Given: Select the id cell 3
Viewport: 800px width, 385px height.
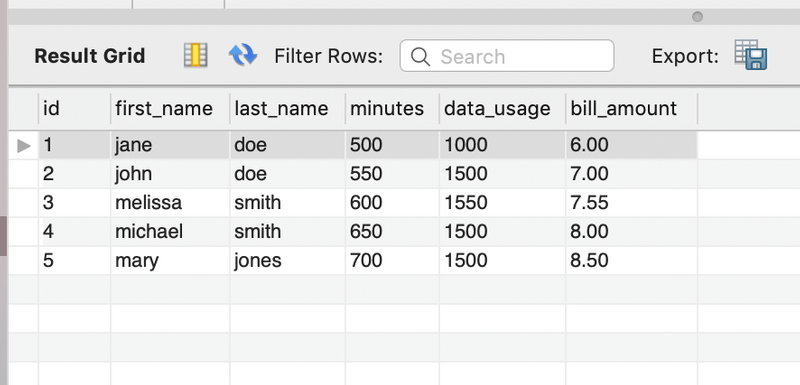Looking at the screenshot, I should 74,203.
